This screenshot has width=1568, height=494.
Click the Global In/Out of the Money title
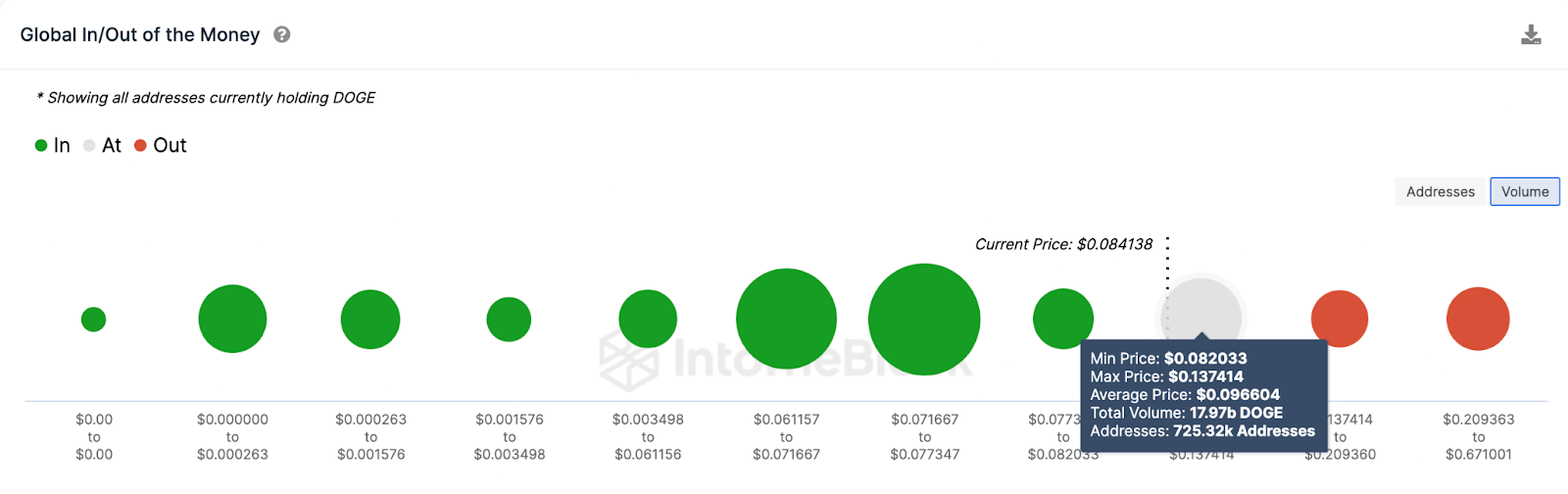point(140,34)
